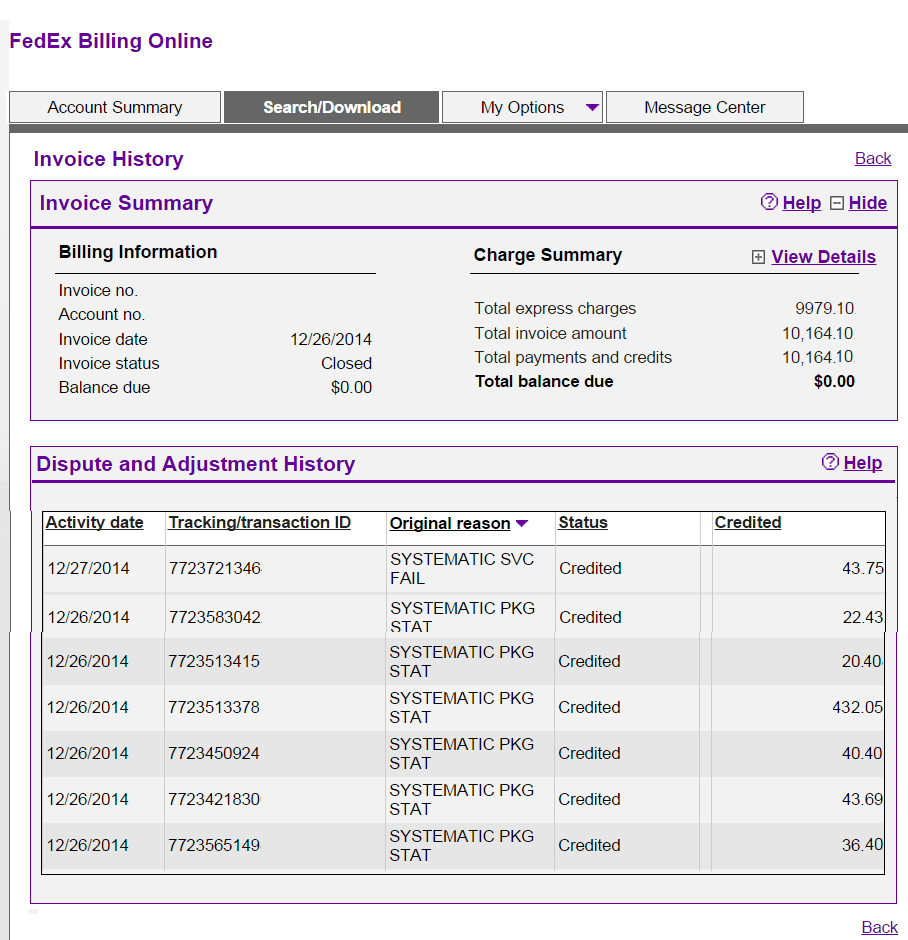908x940 pixels.
Task: Click the 12/27/2014 activity date
Action: [89, 568]
